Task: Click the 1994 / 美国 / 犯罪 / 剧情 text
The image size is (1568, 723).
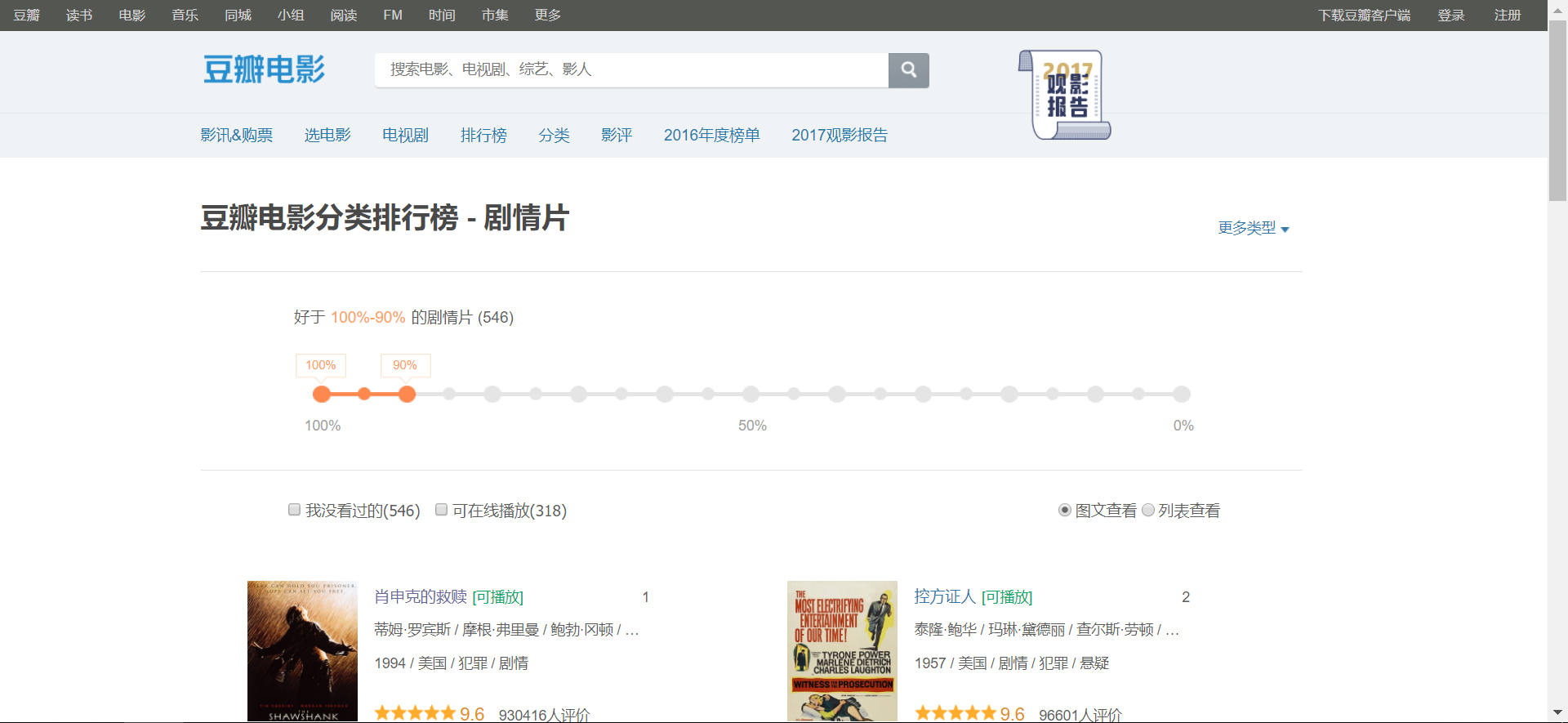Action: click(451, 663)
